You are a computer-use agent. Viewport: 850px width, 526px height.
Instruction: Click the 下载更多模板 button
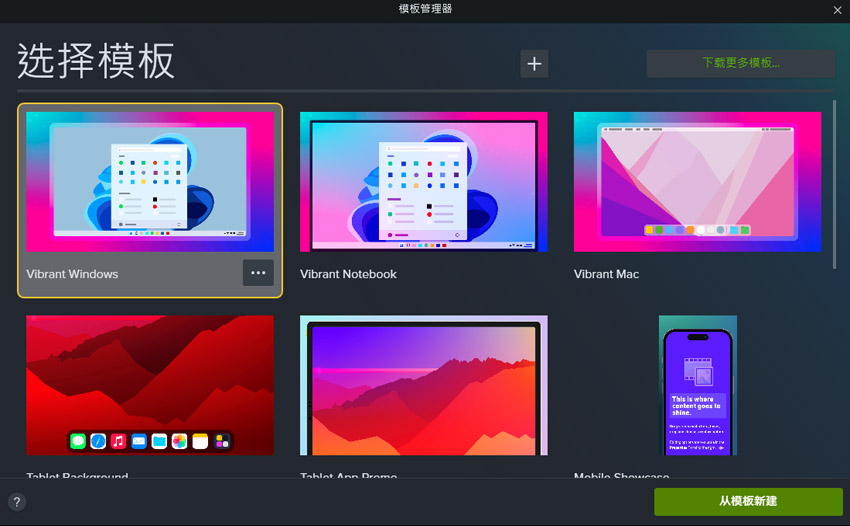[740, 63]
